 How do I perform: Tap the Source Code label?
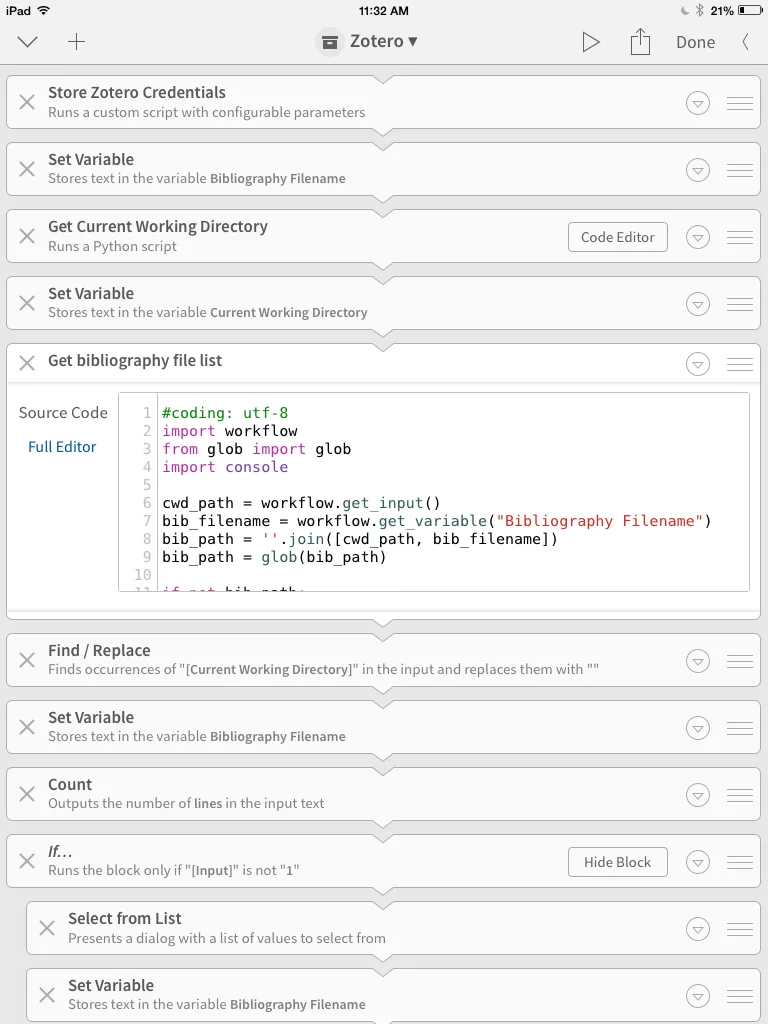tap(63, 413)
